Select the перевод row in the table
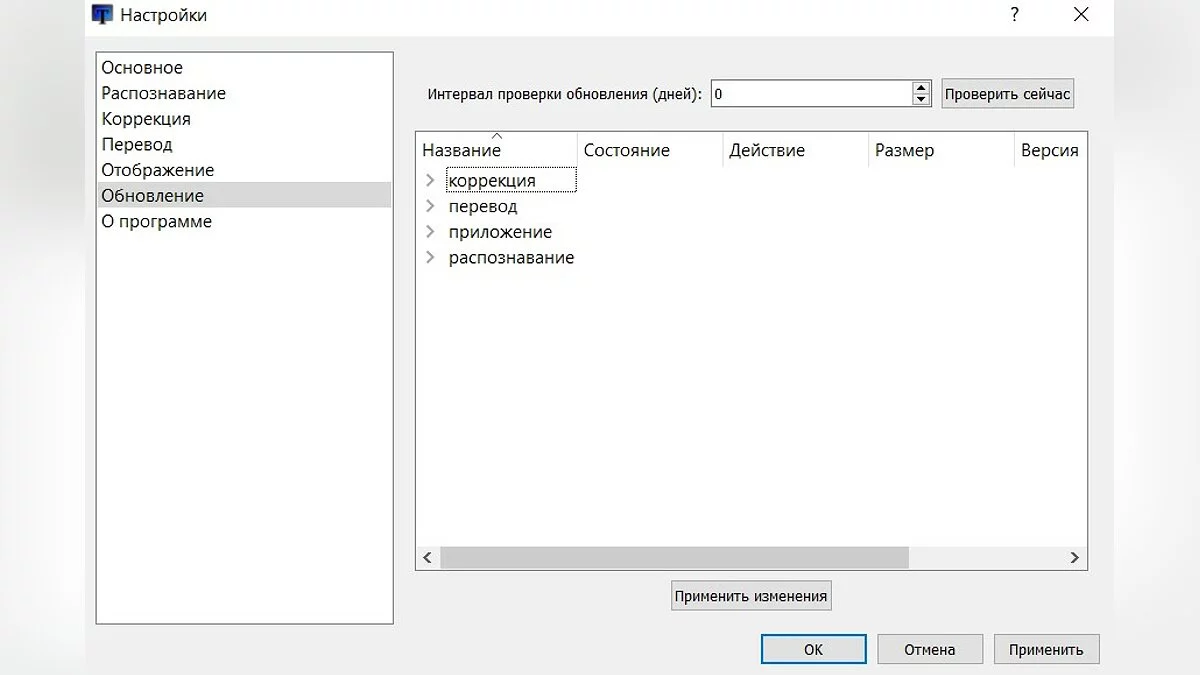 (x=483, y=206)
